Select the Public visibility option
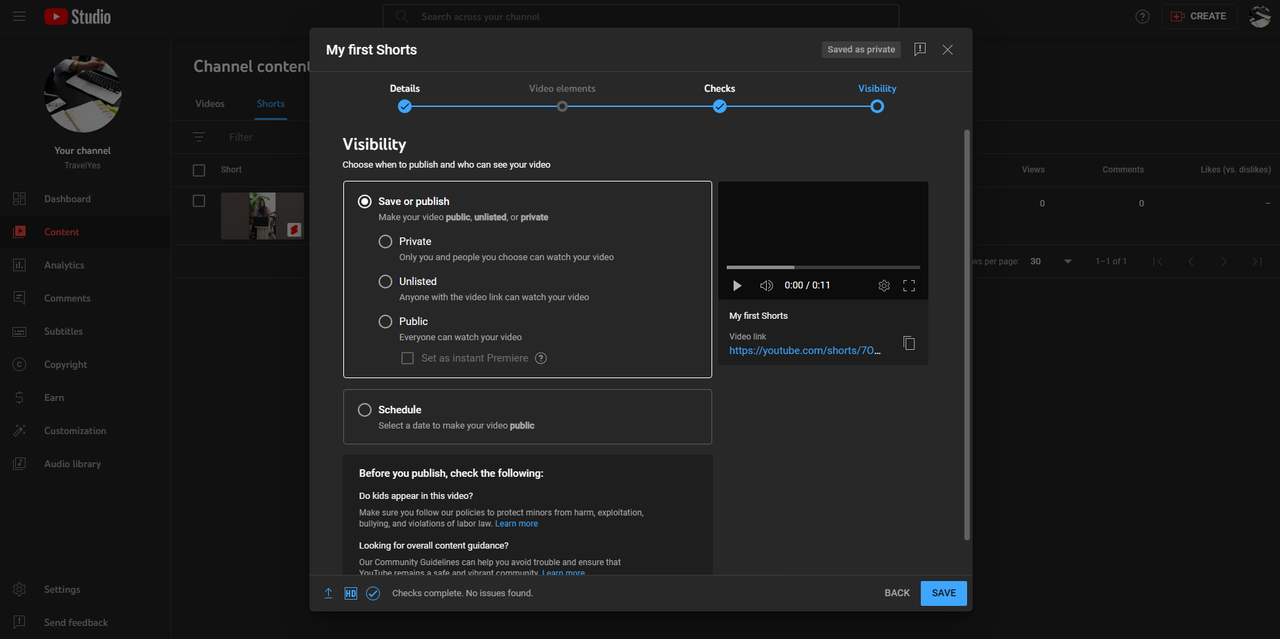This screenshot has height=639, width=1280. pos(385,321)
